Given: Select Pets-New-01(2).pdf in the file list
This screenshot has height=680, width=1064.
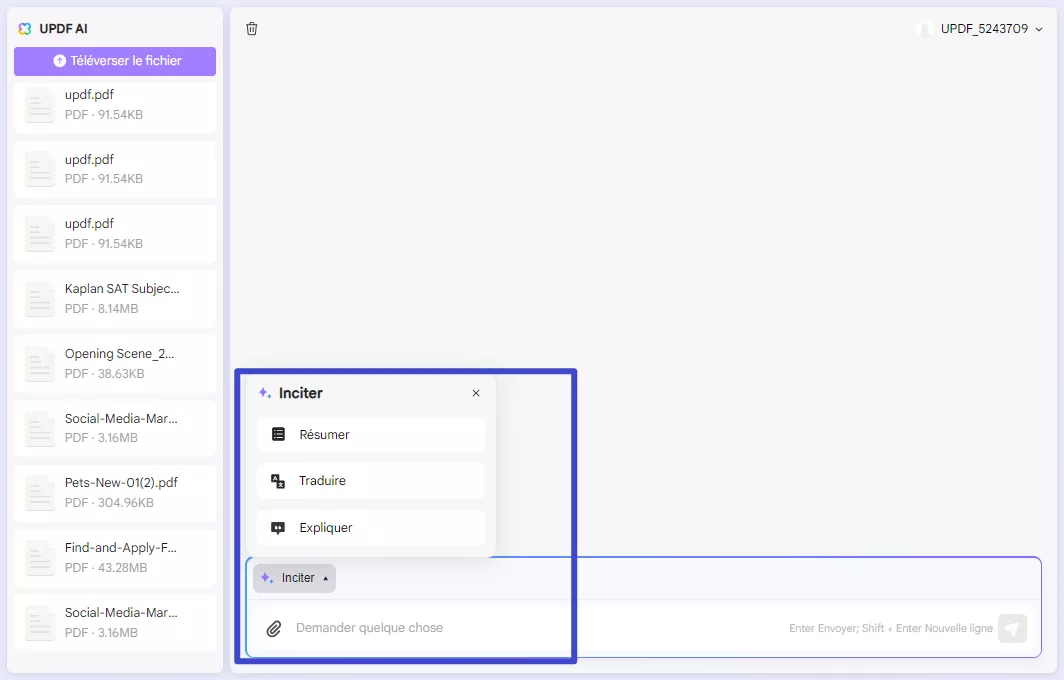Looking at the screenshot, I should coord(114,491).
